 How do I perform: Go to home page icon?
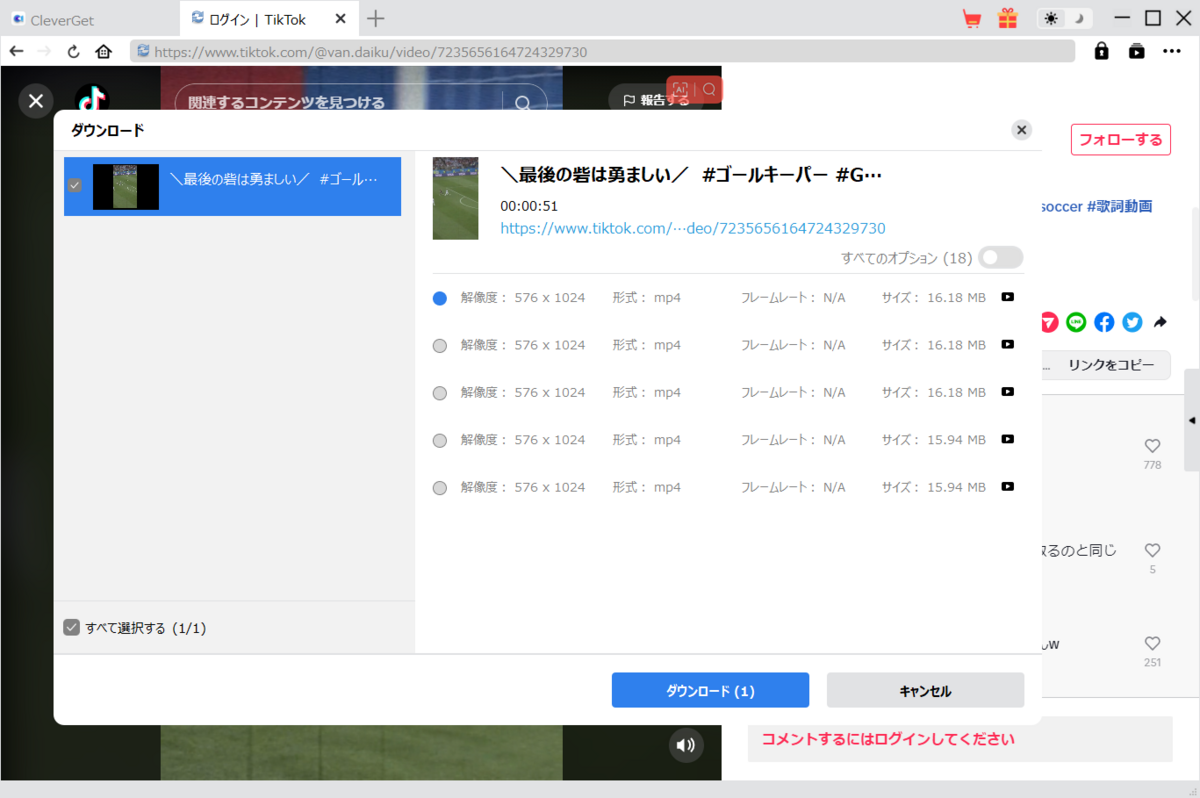(103, 51)
